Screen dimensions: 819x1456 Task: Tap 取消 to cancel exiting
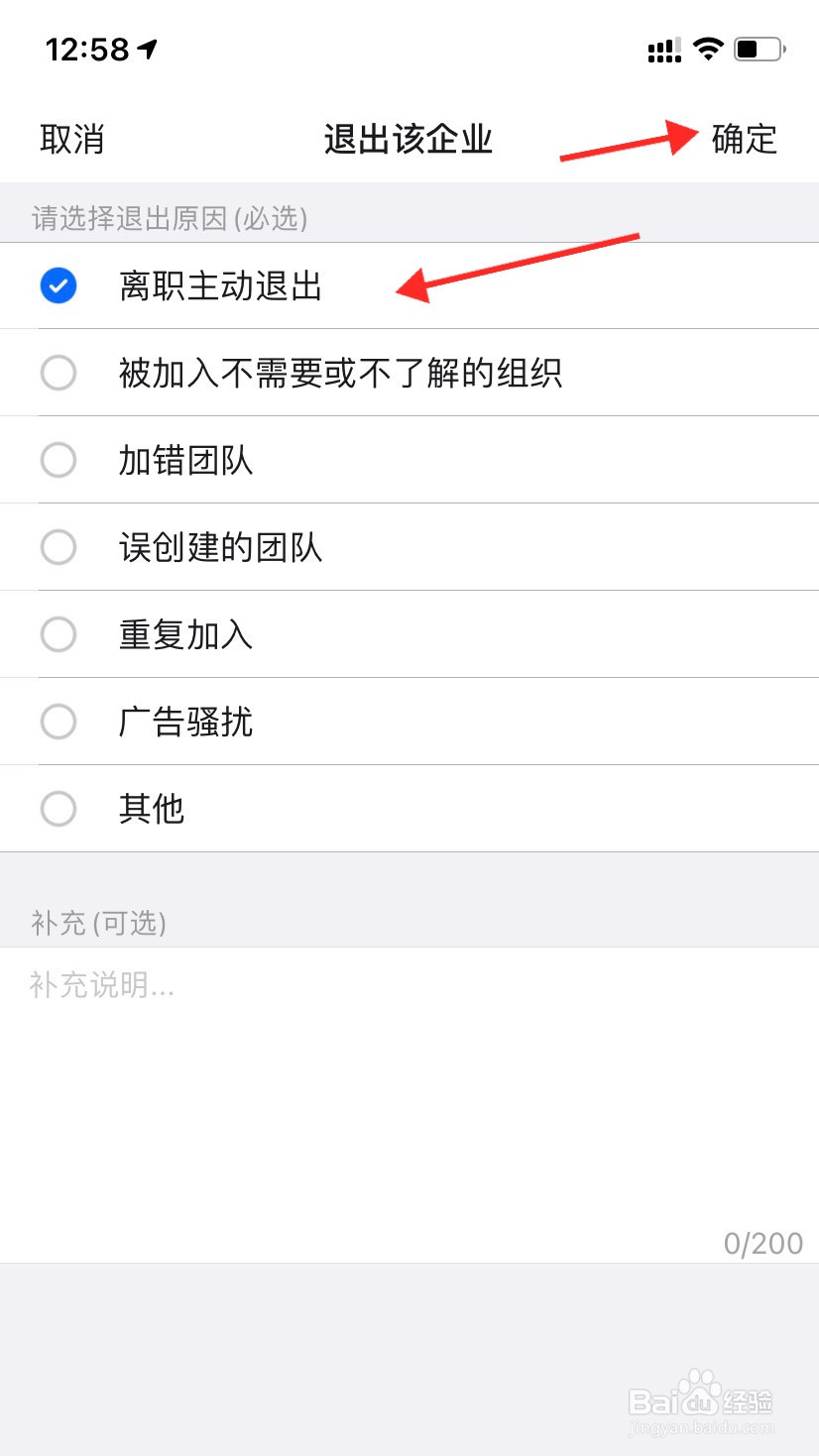pos(72,139)
